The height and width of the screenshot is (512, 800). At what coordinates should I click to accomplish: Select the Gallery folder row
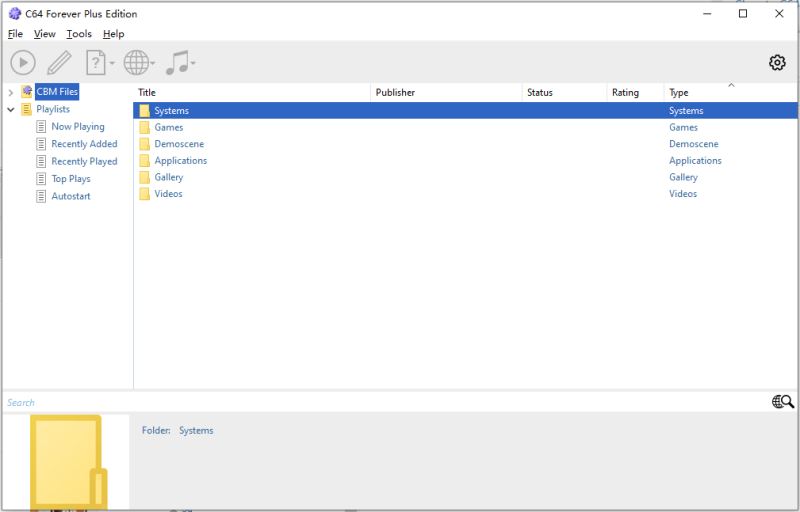coord(465,177)
